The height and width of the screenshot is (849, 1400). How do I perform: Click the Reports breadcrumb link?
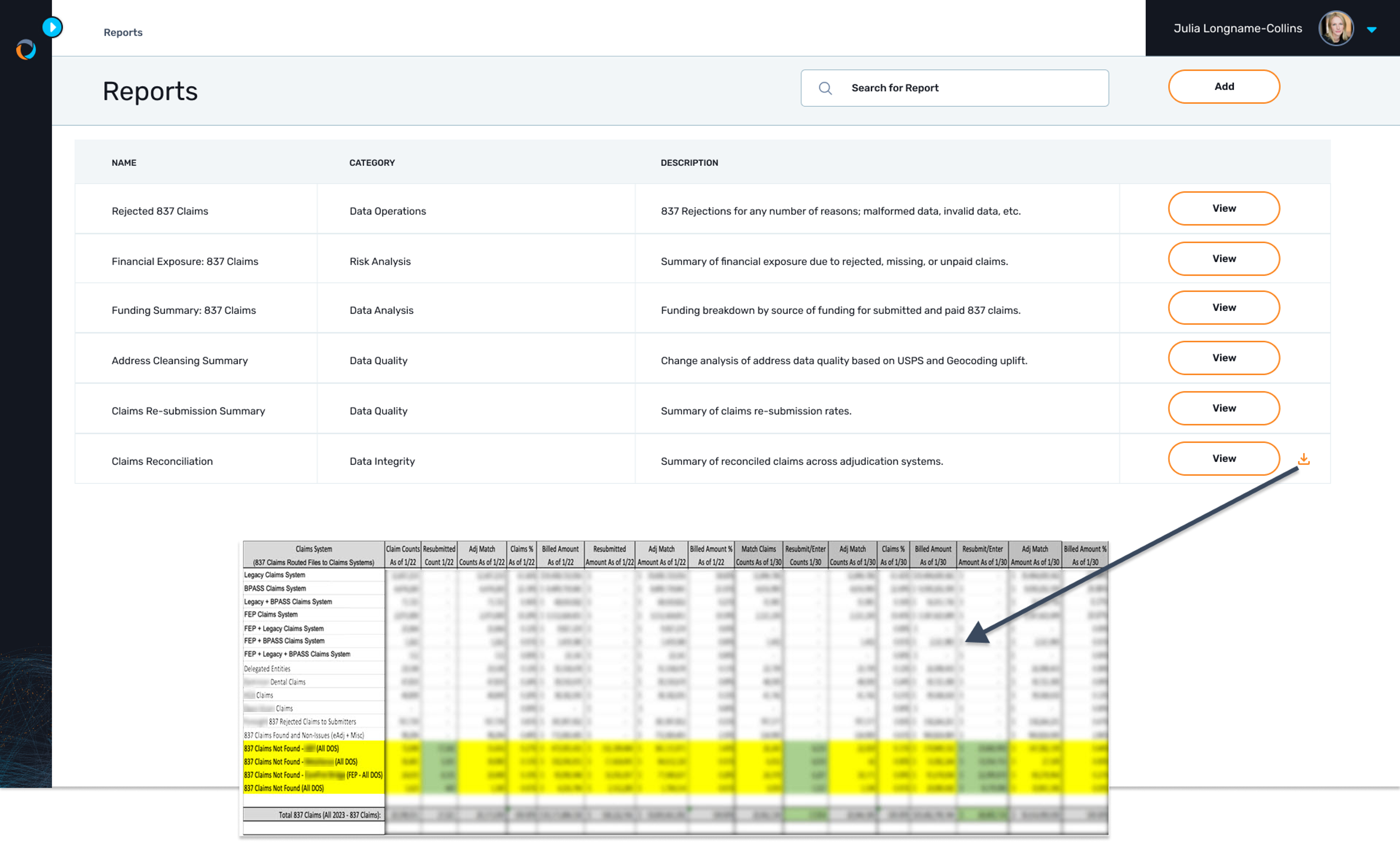[x=123, y=32]
